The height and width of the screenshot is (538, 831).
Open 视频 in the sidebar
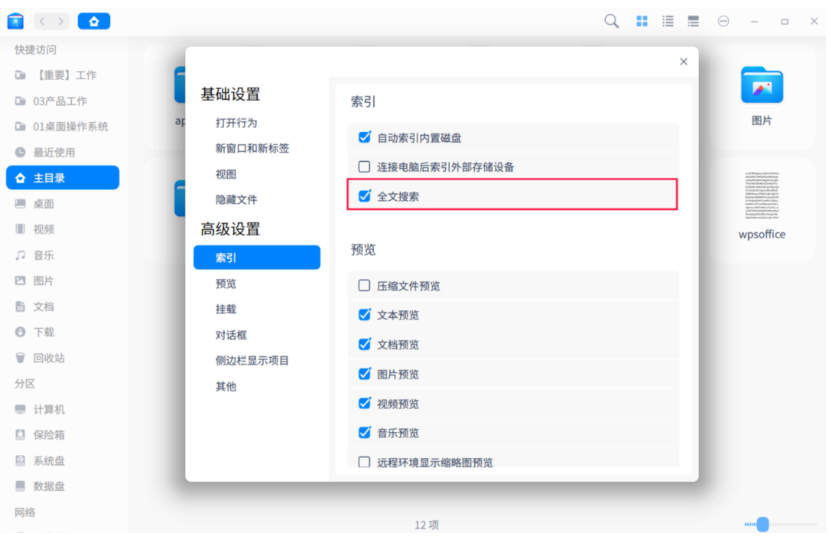(63, 230)
